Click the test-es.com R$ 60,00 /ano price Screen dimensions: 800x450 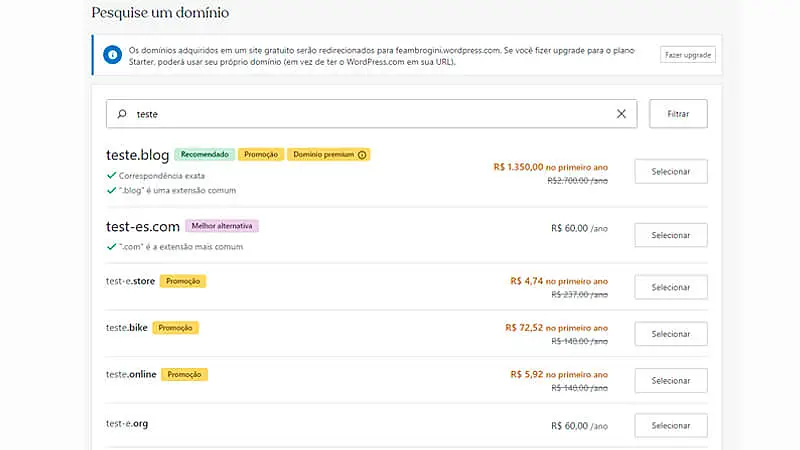click(579, 229)
